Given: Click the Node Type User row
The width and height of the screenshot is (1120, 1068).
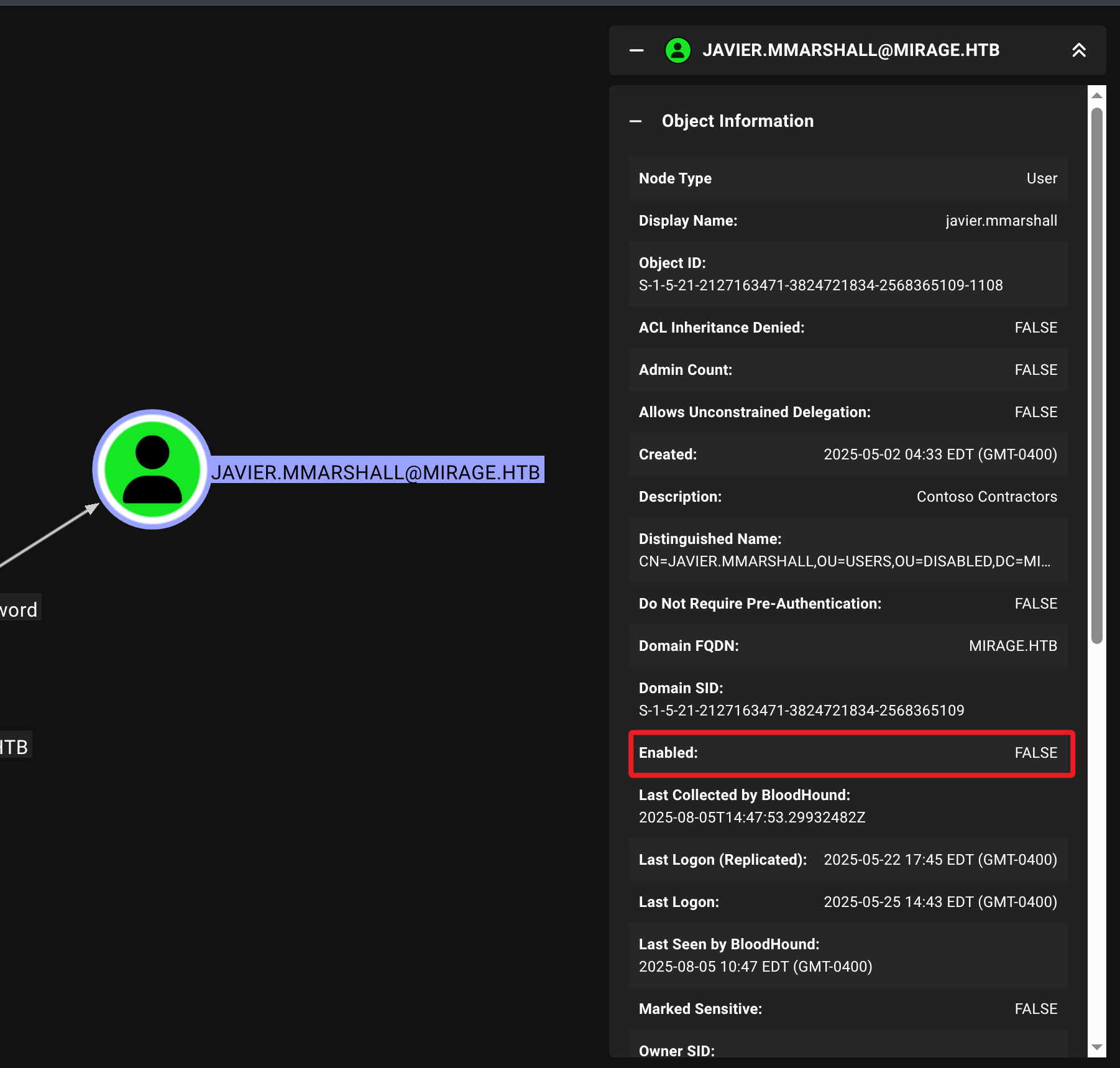Looking at the screenshot, I should tap(848, 178).
